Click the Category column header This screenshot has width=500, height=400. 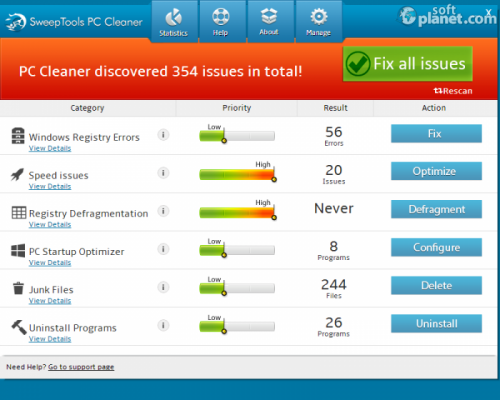87,108
